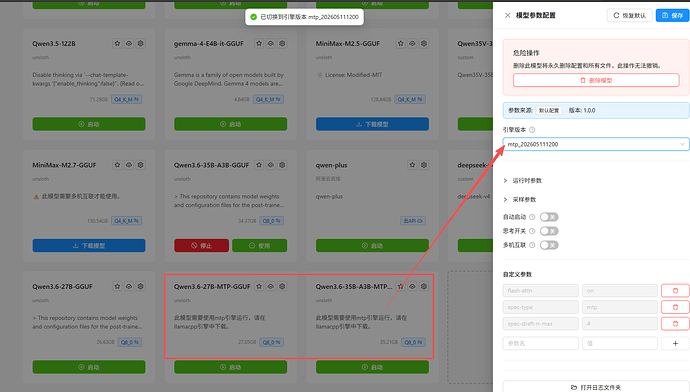Click the spec-draft-n-max parameter name field

[x=540, y=324]
